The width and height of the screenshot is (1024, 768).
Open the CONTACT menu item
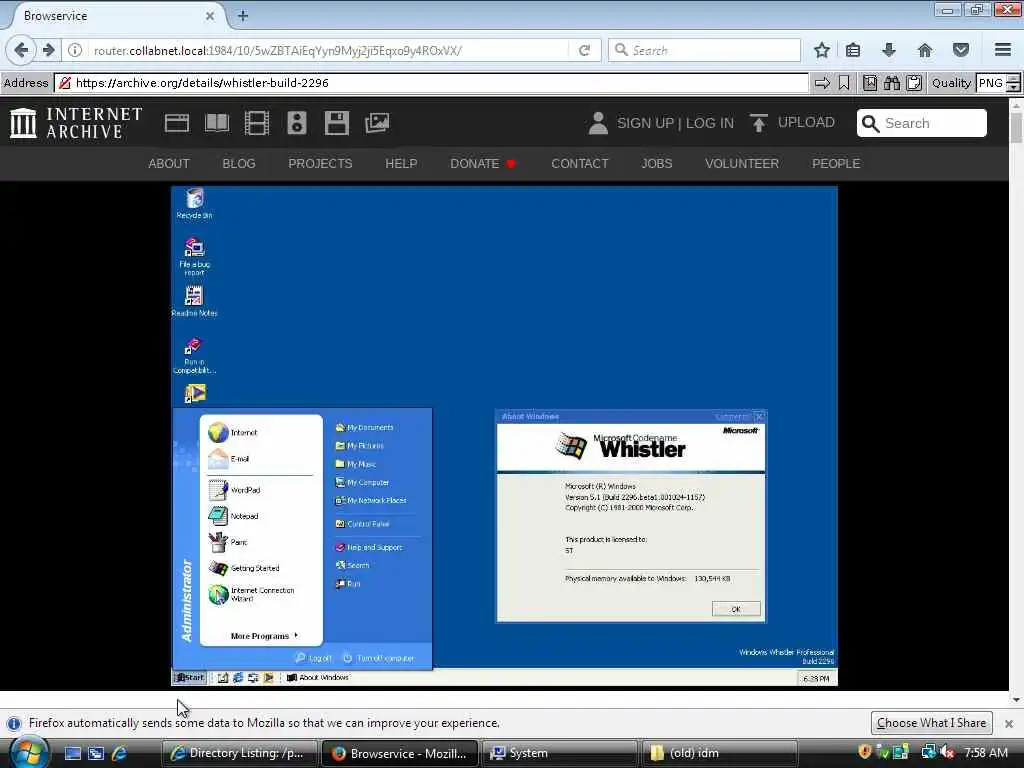click(579, 163)
